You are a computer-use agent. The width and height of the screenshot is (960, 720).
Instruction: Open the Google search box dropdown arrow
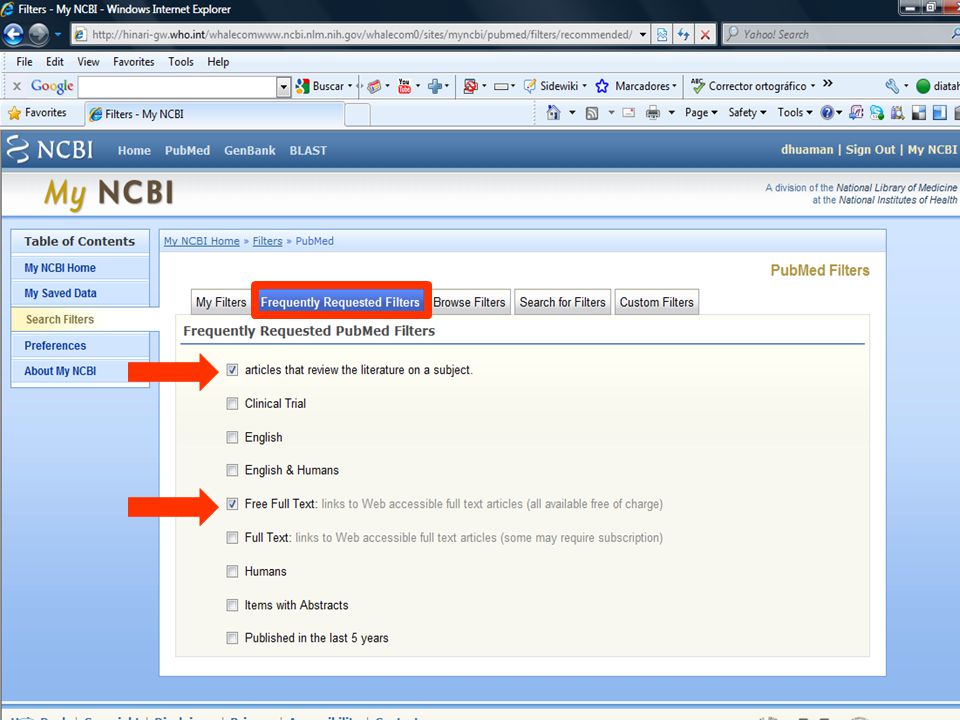click(x=283, y=87)
